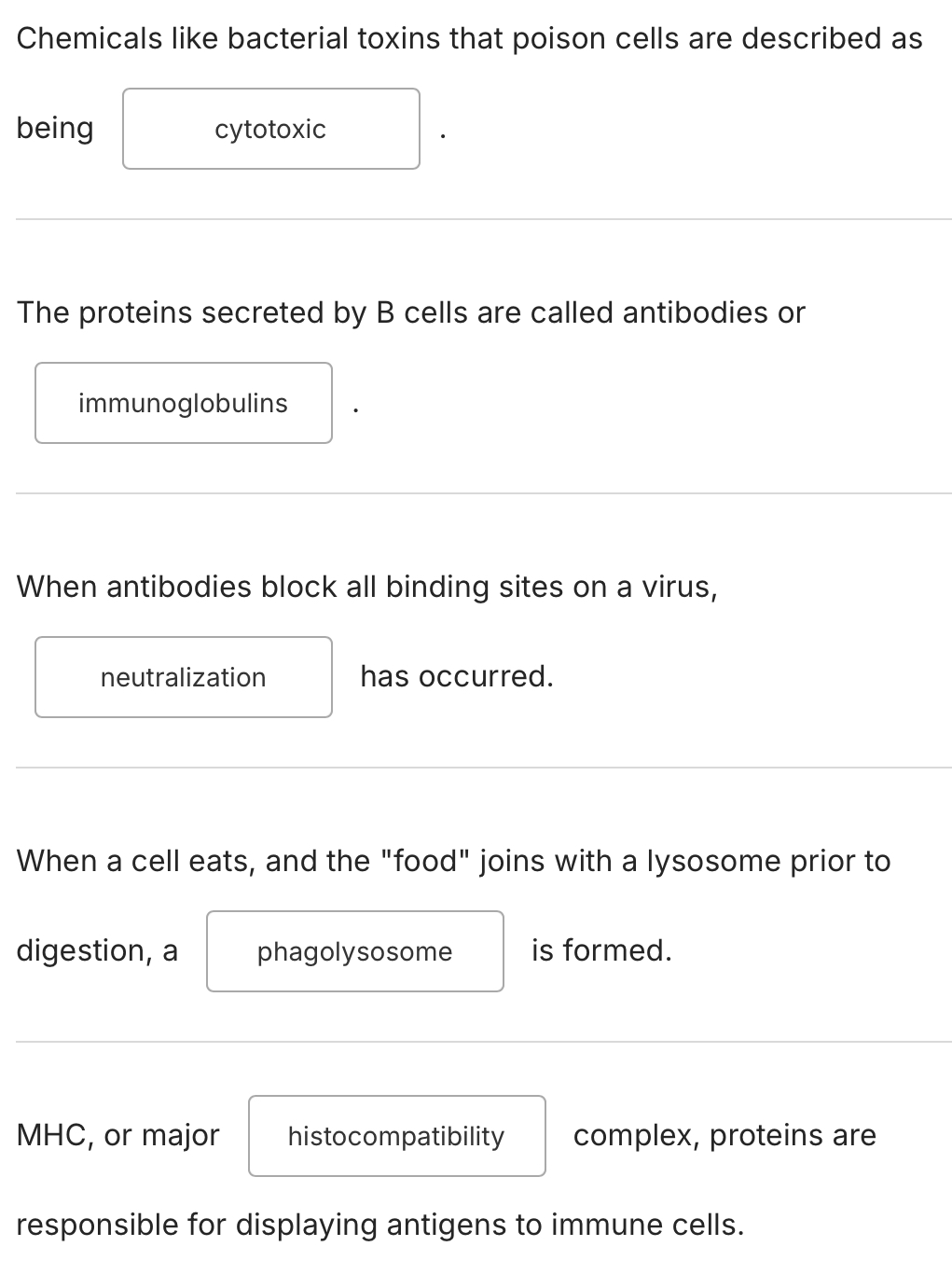Select the "histocompatibility" text box
The image size is (952, 1274).
tap(397, 1136)
